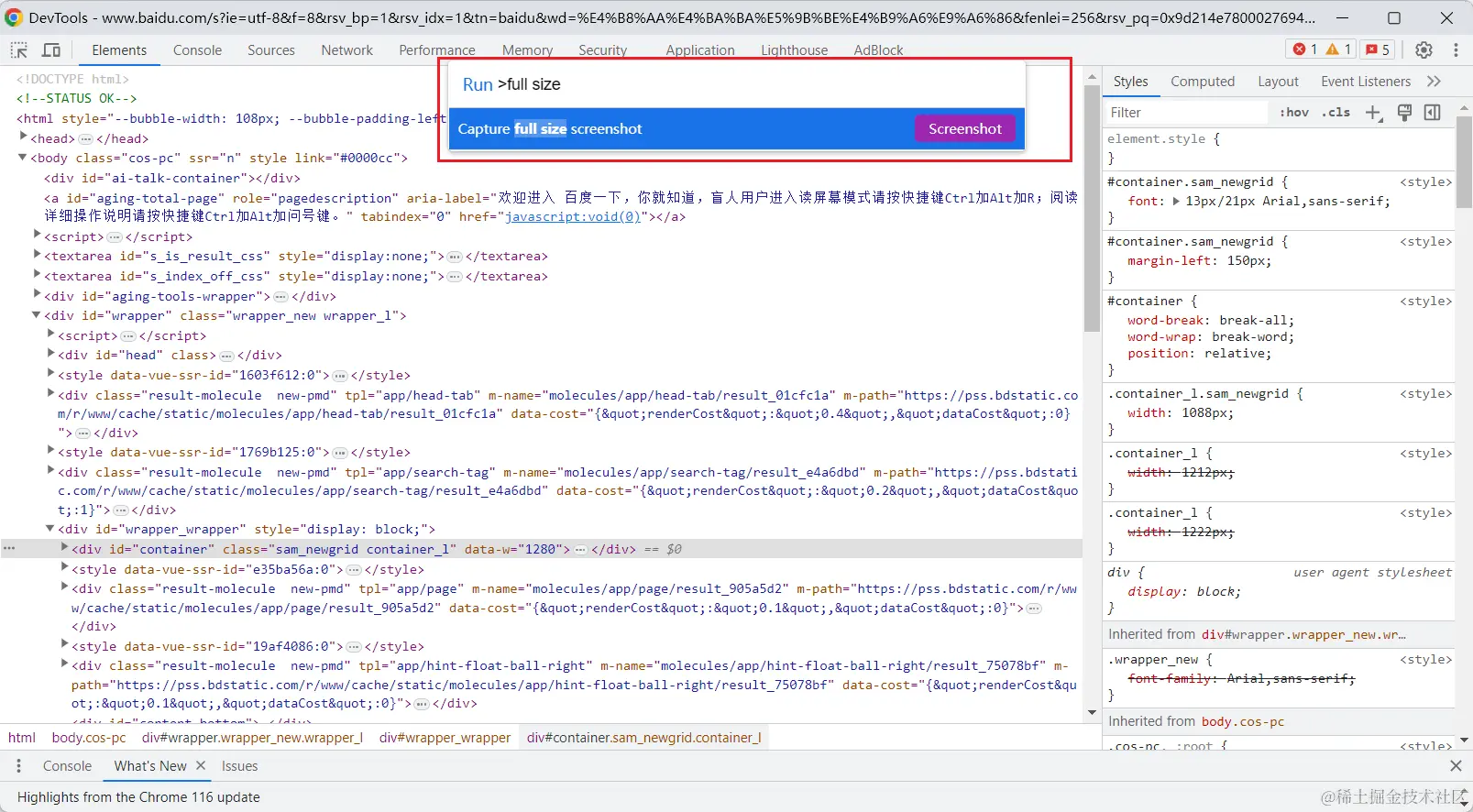Viewport: 1473px width, 812px height.
Task: Click the purple Screenshot badge
Action: [x=965, y=129]
